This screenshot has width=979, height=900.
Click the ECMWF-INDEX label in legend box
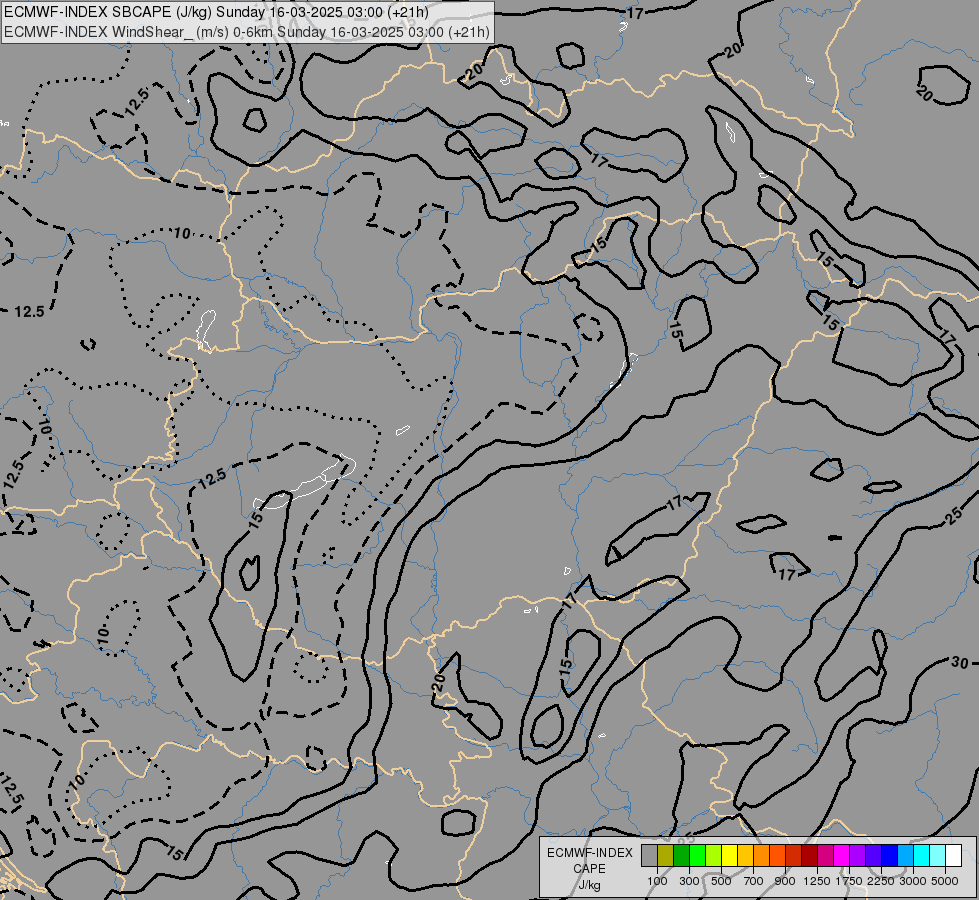point(590,853)
